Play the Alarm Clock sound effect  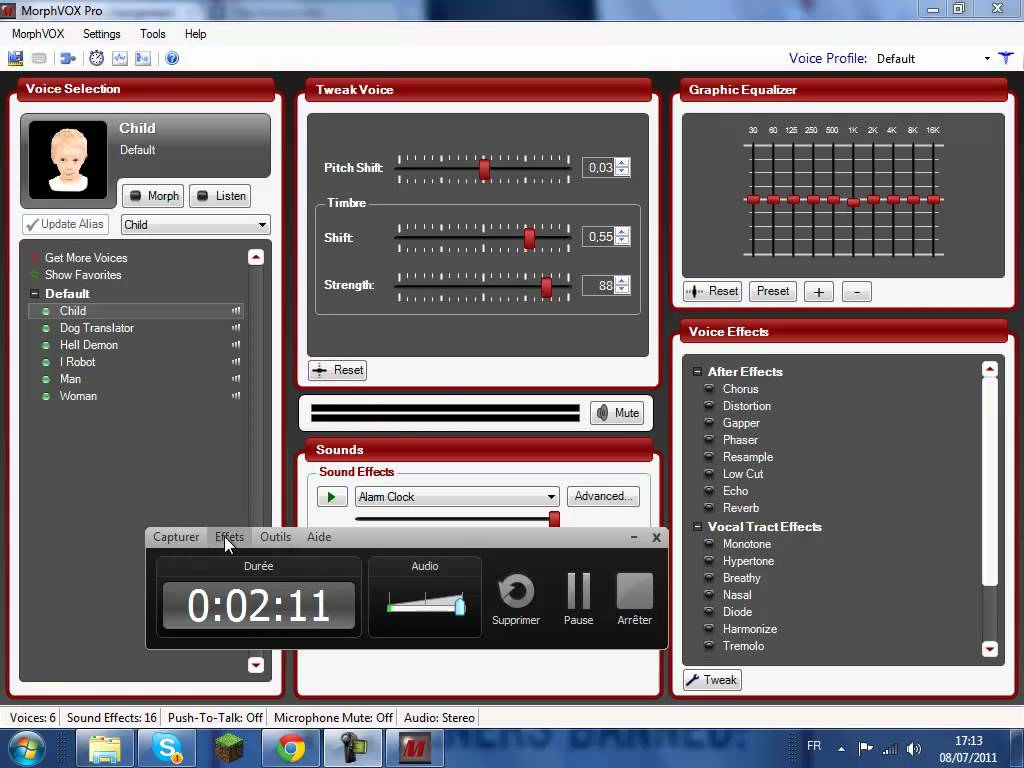point(332,497)
